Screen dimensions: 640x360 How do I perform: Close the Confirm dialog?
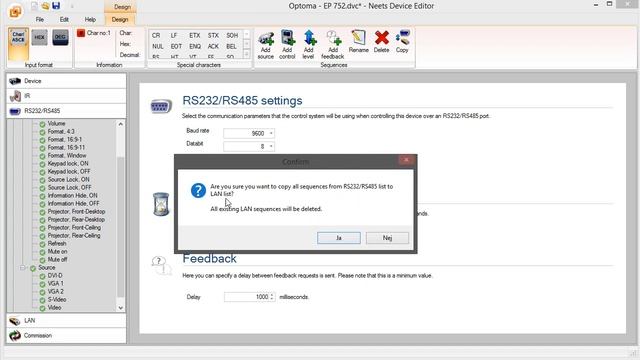[x=406, y=160]
